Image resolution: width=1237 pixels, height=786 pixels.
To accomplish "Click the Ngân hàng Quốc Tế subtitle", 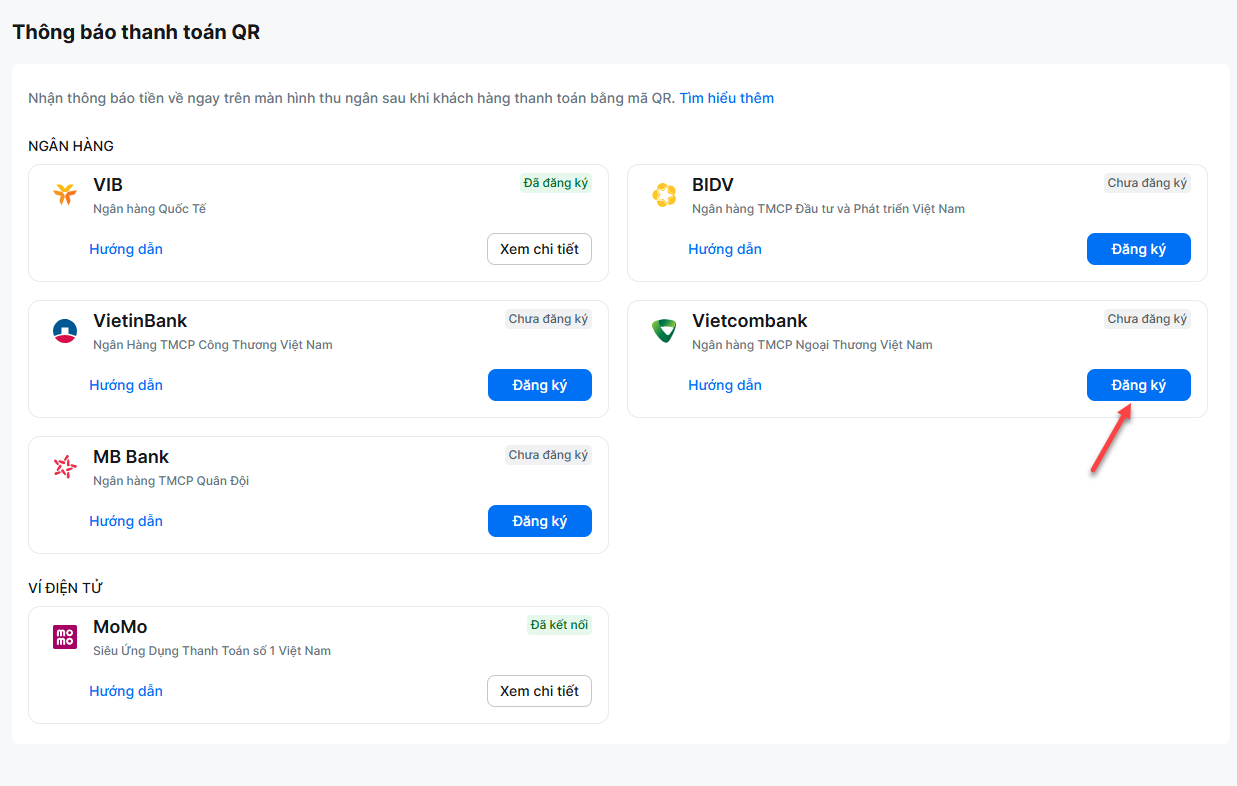I will pos(150,209).
